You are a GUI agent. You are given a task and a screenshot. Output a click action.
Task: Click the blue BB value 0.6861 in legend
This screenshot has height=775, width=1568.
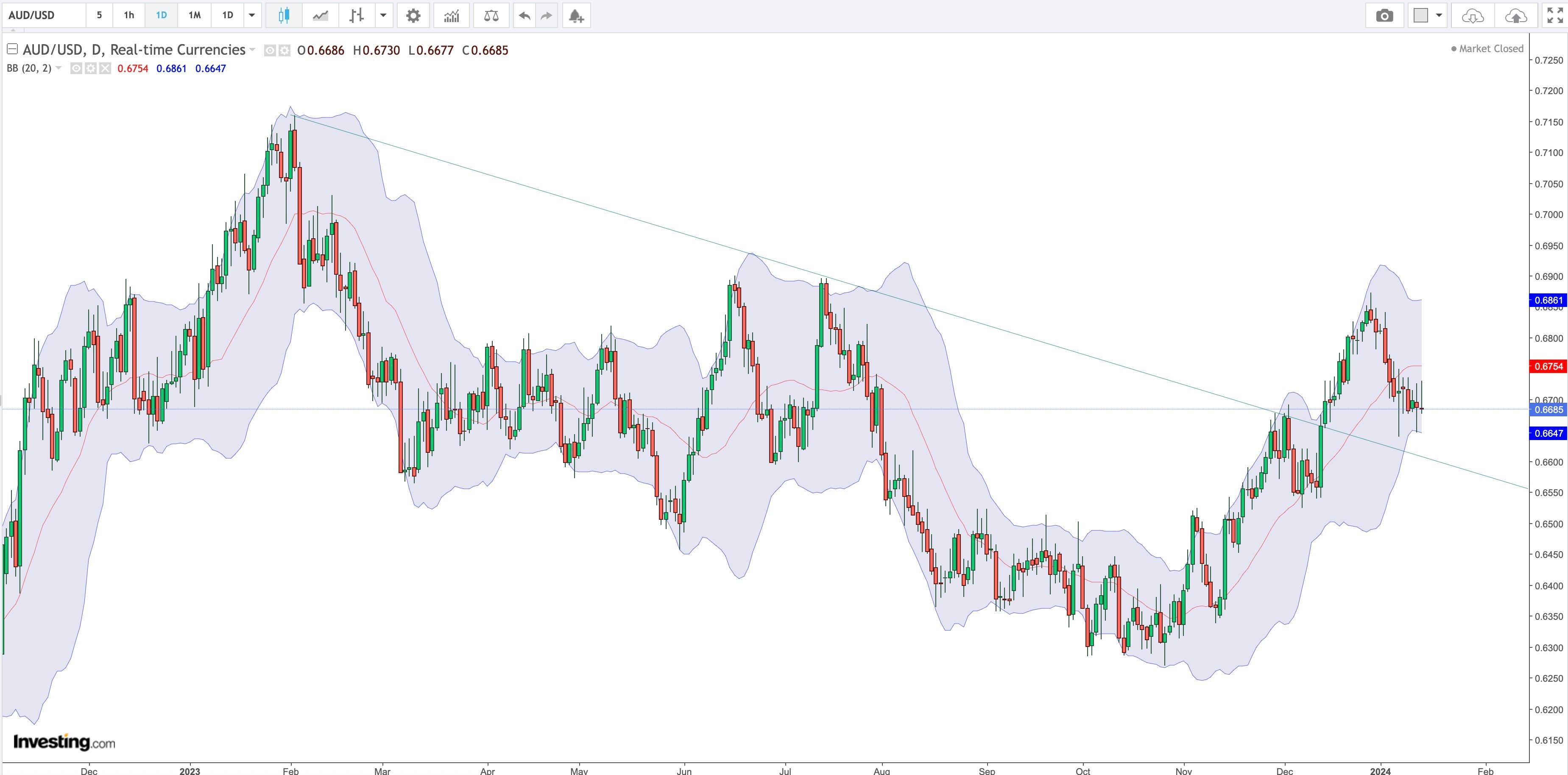[172, 68]
